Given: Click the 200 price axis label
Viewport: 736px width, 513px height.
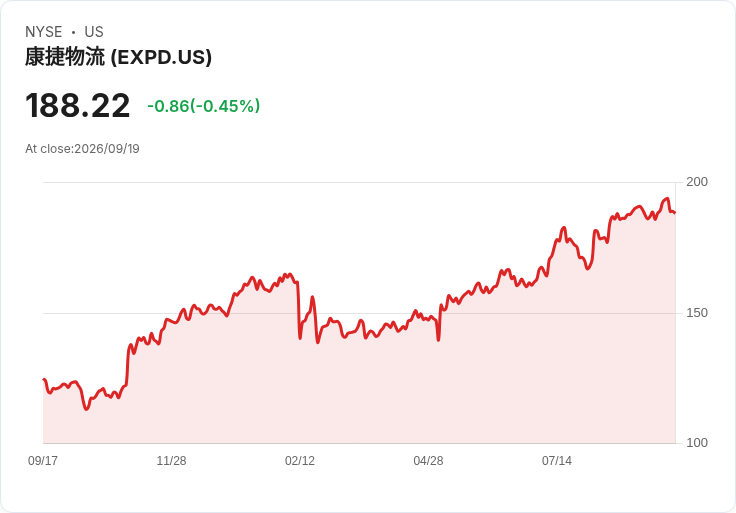Looking at the screenshot, I should (697, 182).
